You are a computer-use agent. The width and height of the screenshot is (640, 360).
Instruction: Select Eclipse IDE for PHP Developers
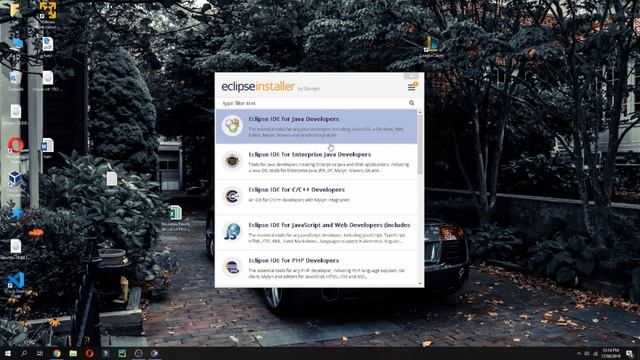click(316, 267)
